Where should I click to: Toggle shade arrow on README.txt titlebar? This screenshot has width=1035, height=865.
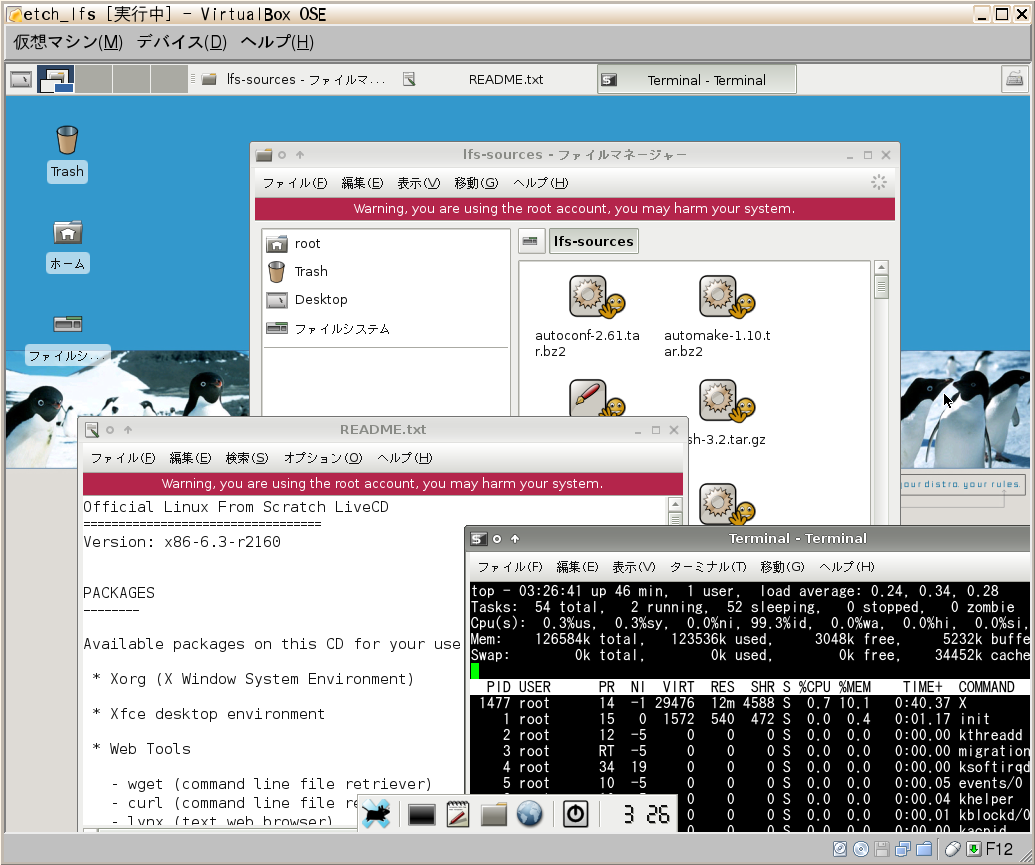pyautogui.click(x=128, y=430)
